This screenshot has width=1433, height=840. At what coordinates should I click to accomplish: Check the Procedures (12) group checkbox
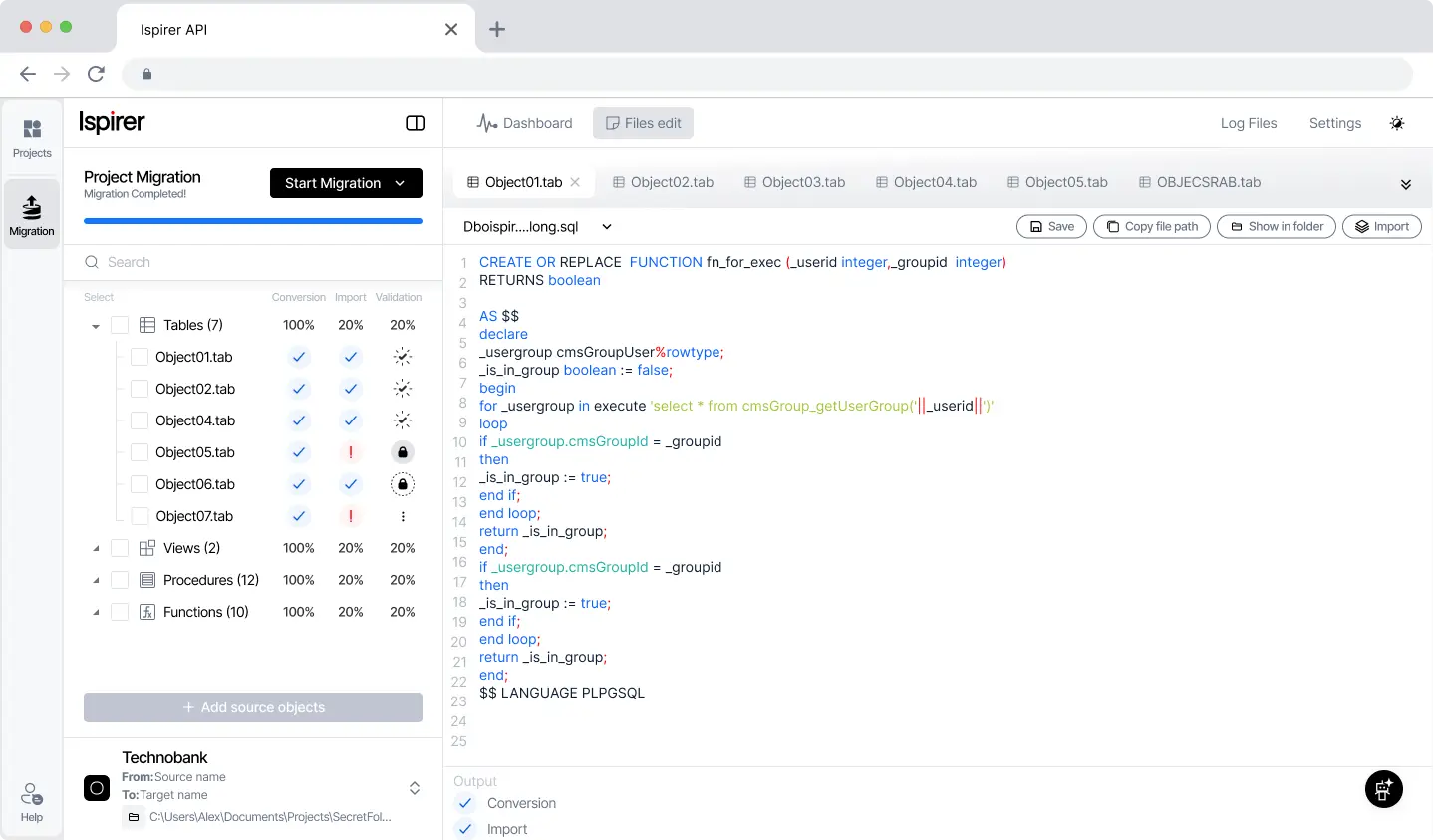click(x=120, y=580)
